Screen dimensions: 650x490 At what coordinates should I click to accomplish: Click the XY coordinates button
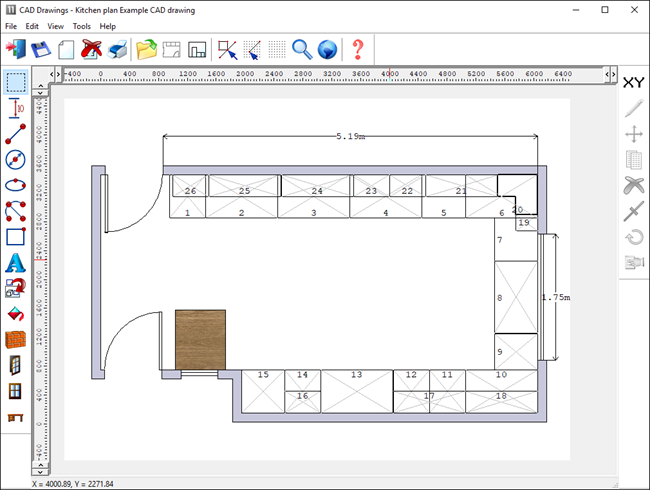[633, 82]
